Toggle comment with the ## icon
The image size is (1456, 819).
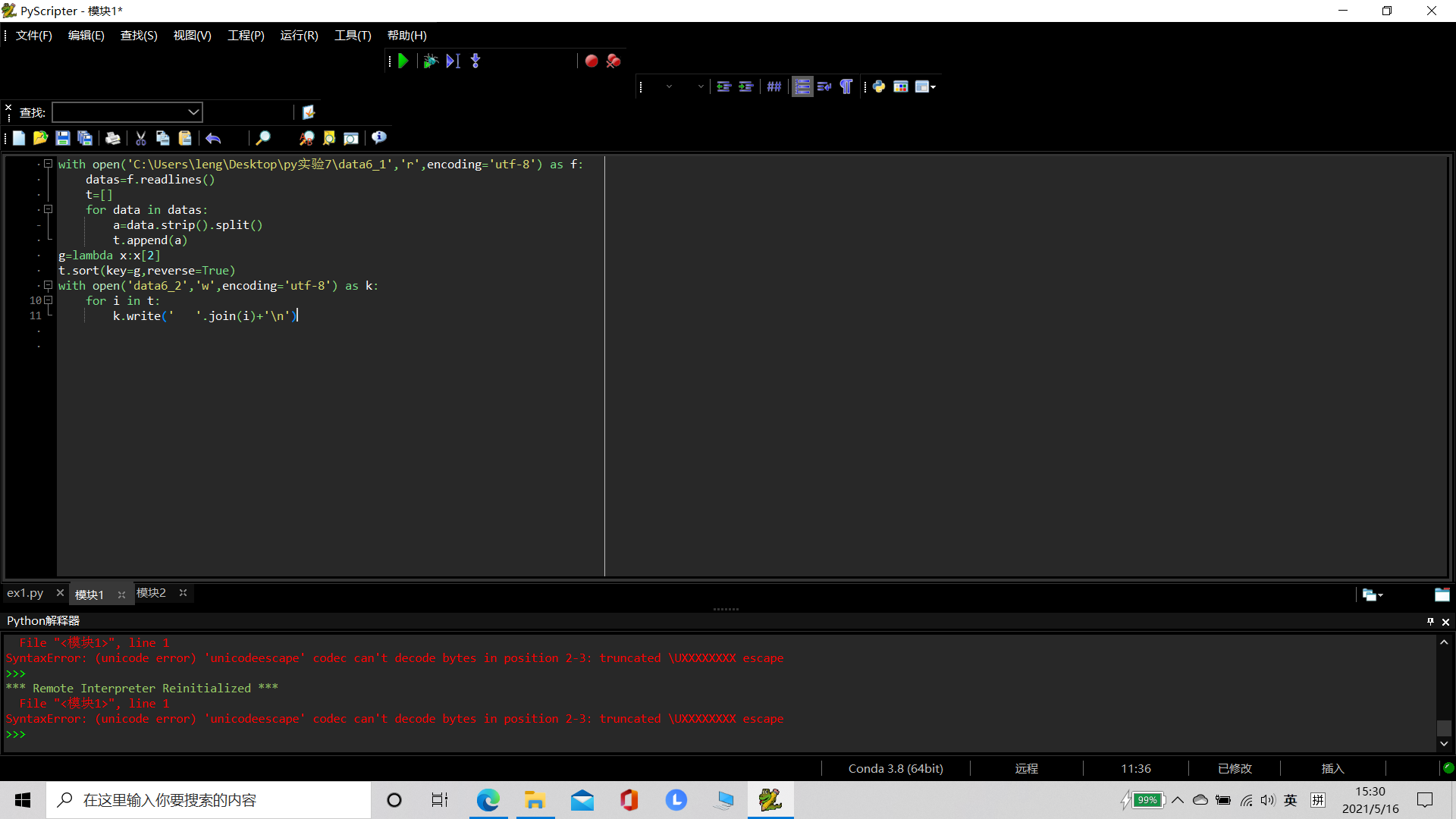tap(773, 87)
